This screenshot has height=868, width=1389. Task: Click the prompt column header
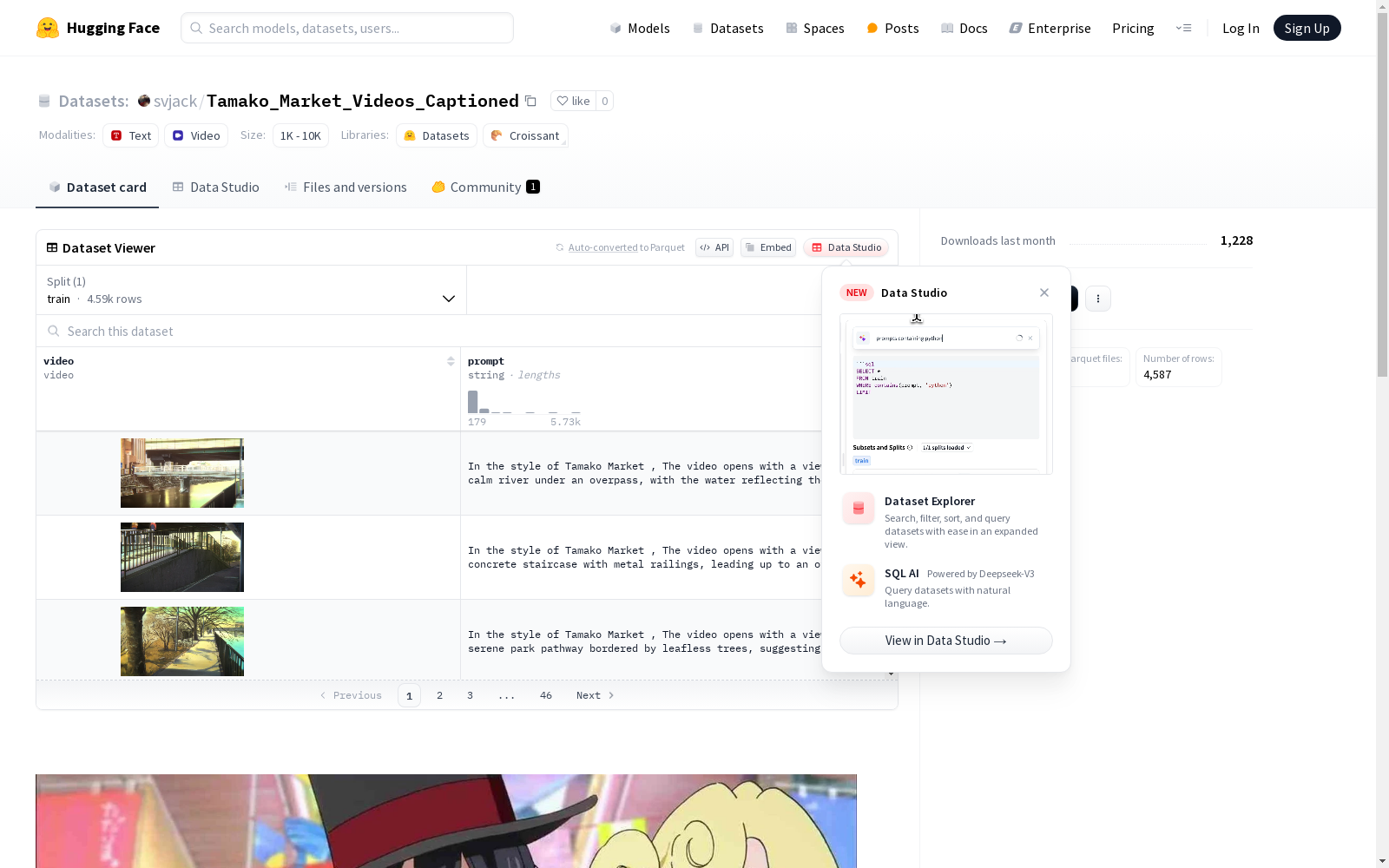tap(486, 361)
